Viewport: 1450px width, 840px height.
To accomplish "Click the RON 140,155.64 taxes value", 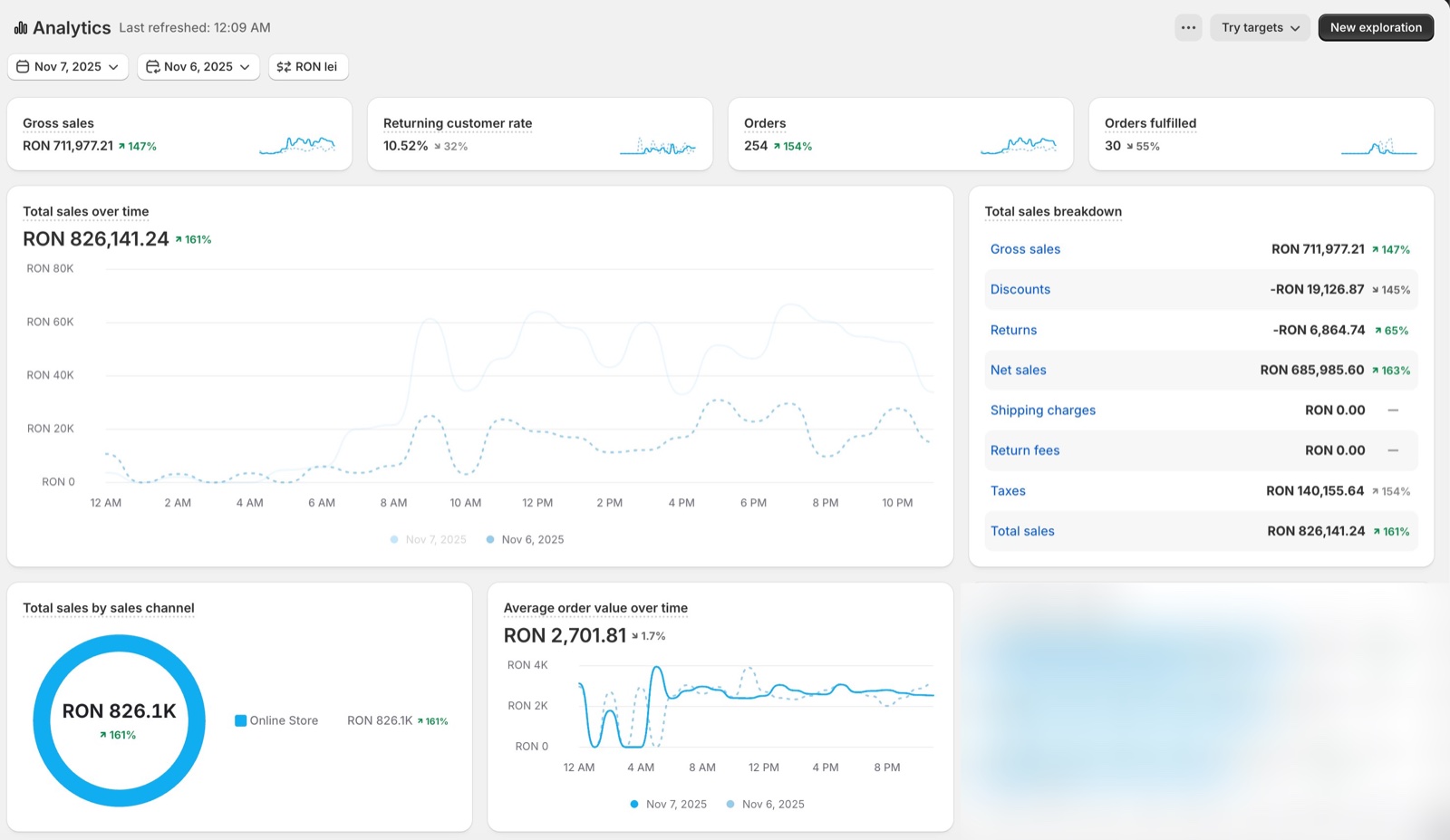I will pos(1315,491).
